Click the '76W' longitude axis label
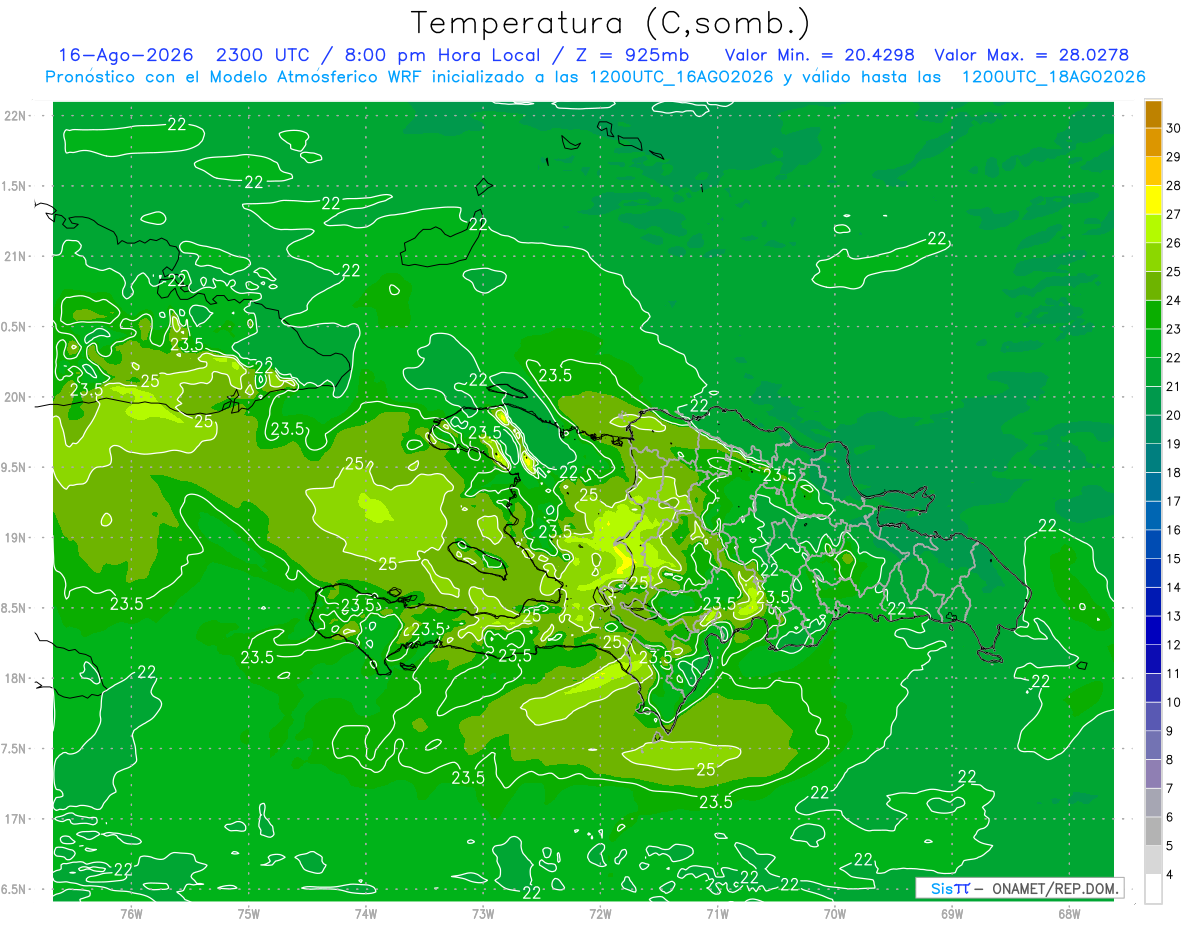Screen dimensions: 1200x927 pyautogui.click(x=131, y=913)
